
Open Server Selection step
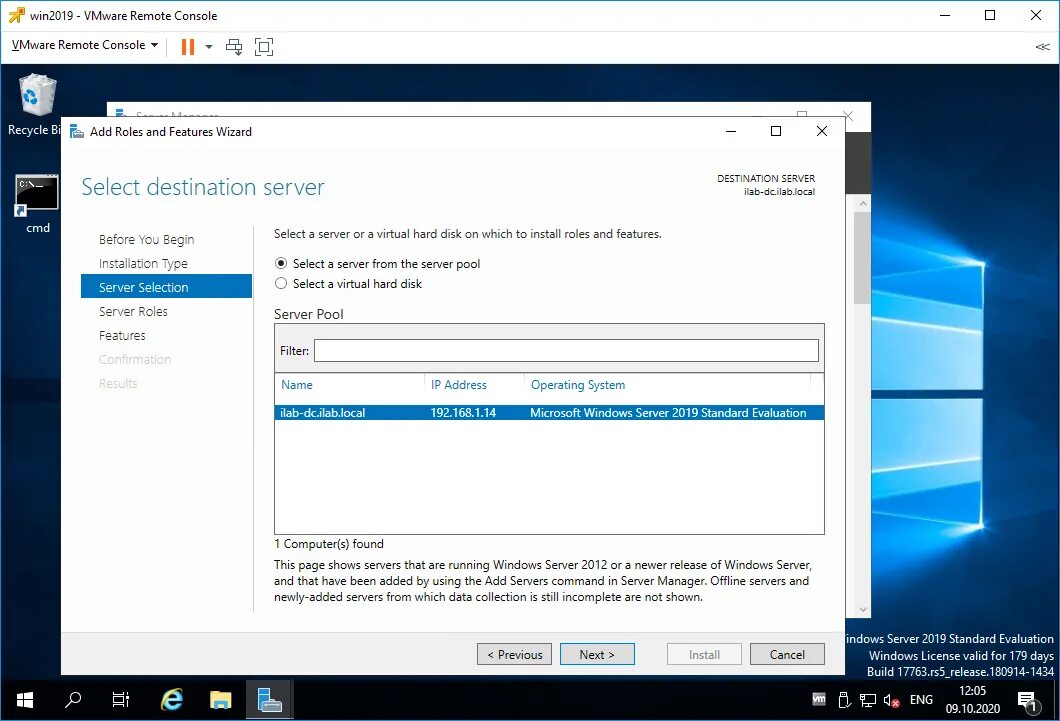pyautogui.click(x=166, y=287)
